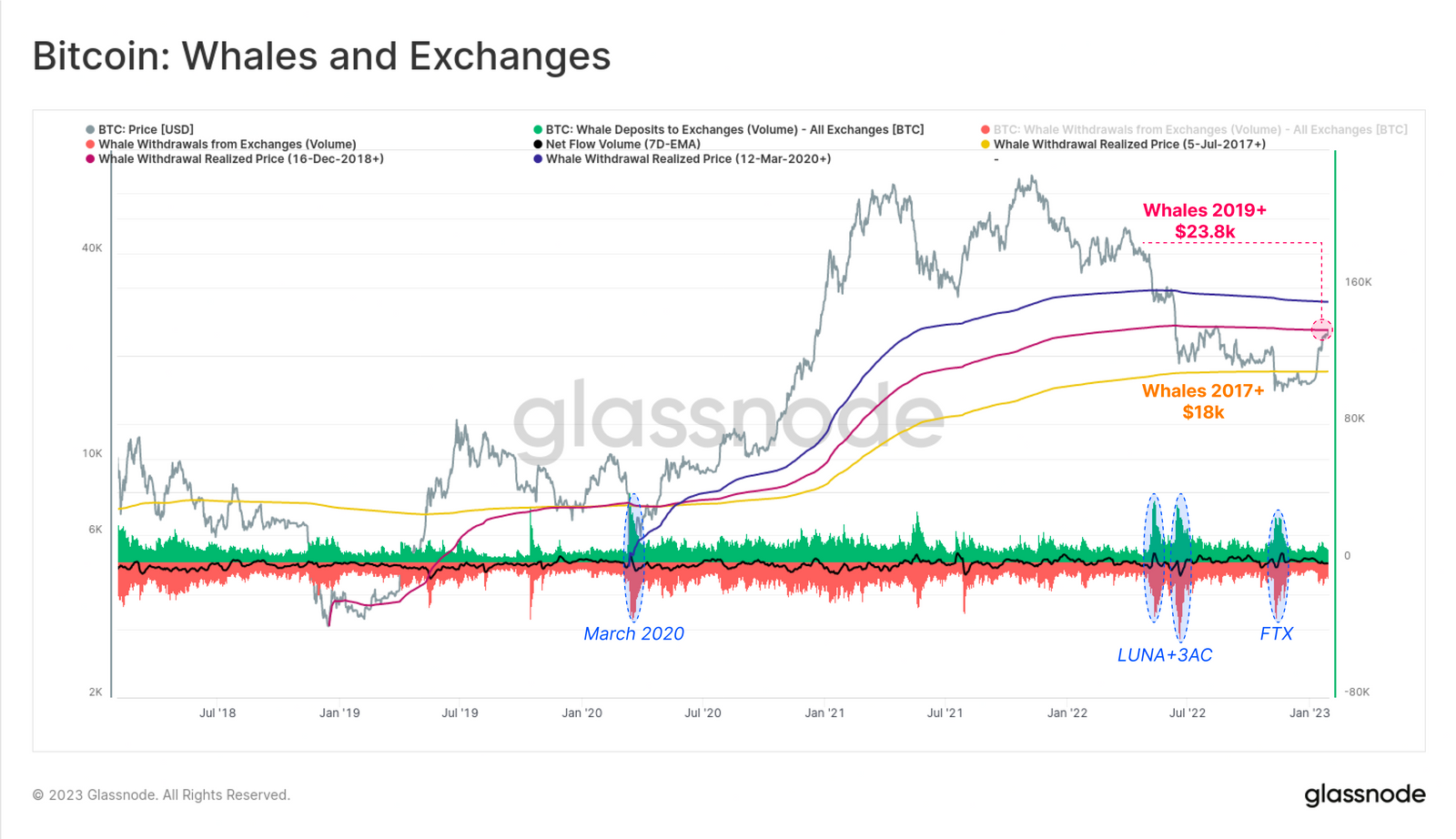The image size is (1456, 839).
Task: Click the Jan '21 x-axis label
Action: point(824,713)
